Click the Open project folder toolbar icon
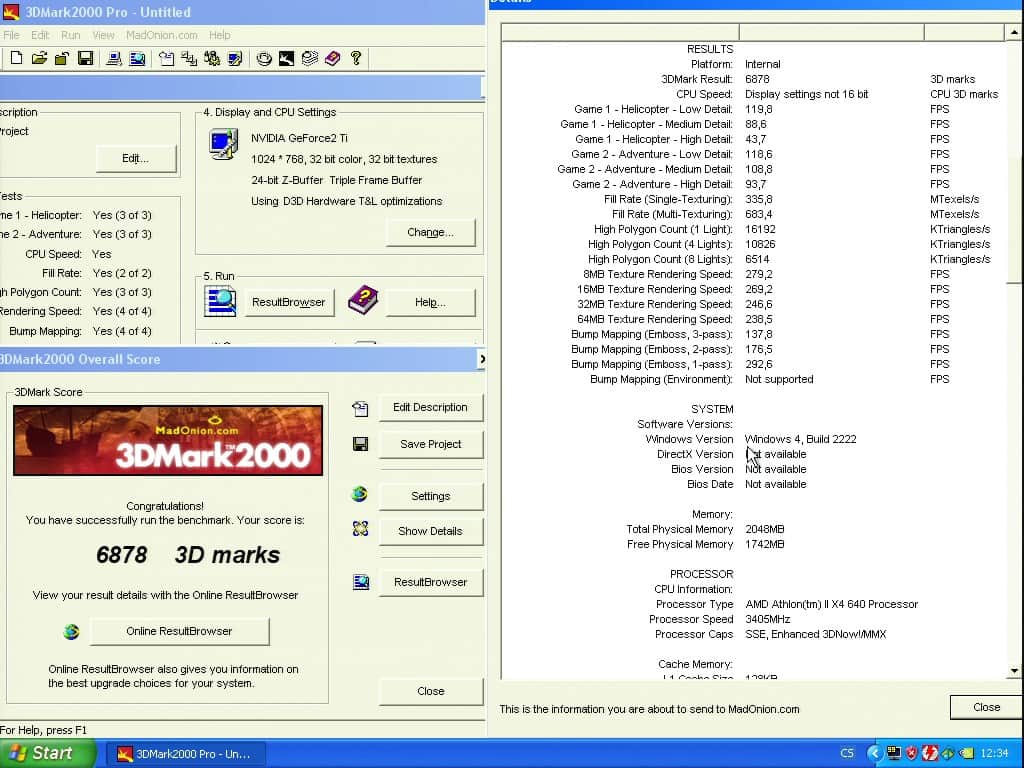The image size is (1024, 768). 39,59
